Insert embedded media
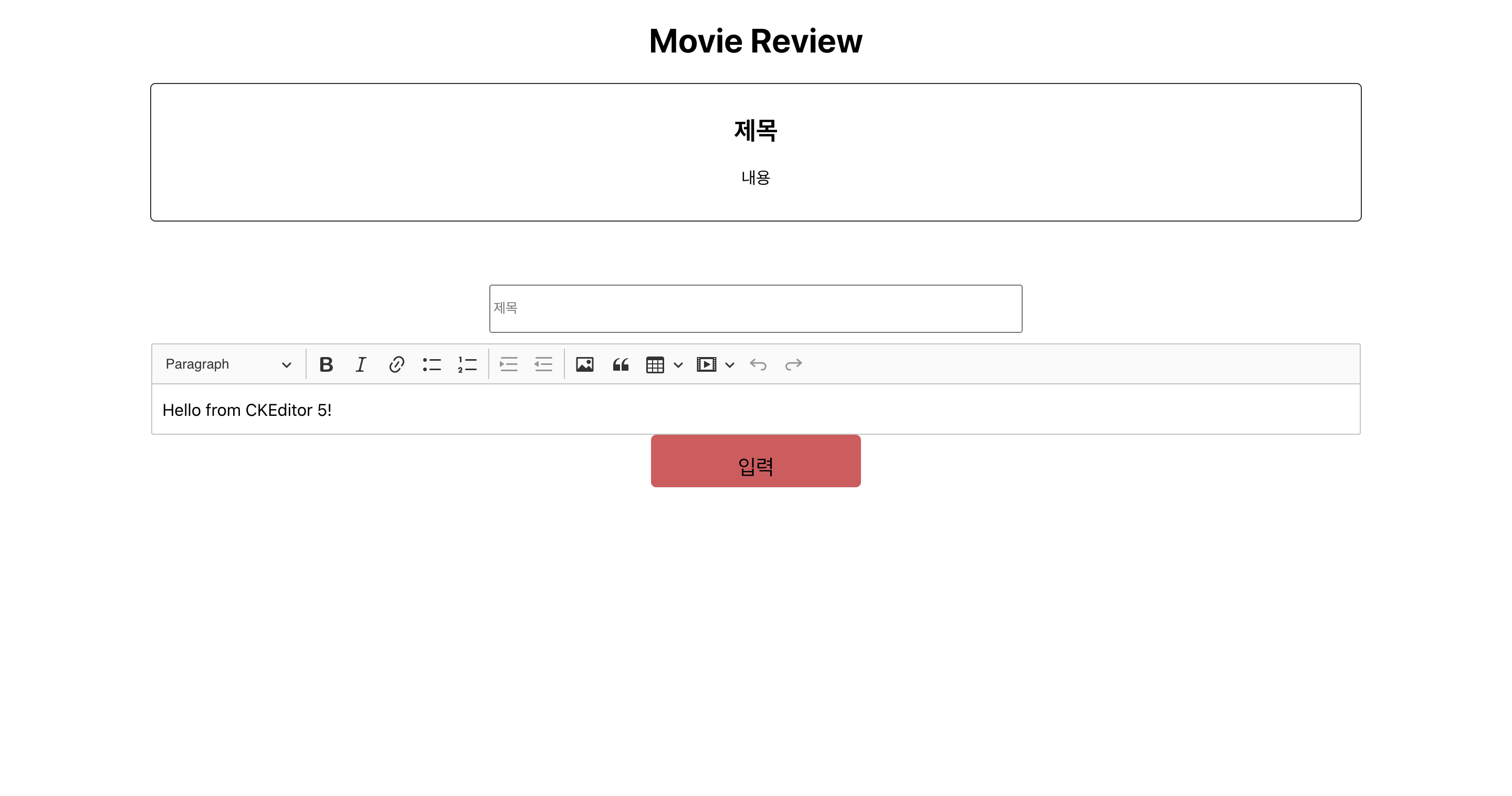 706,364
